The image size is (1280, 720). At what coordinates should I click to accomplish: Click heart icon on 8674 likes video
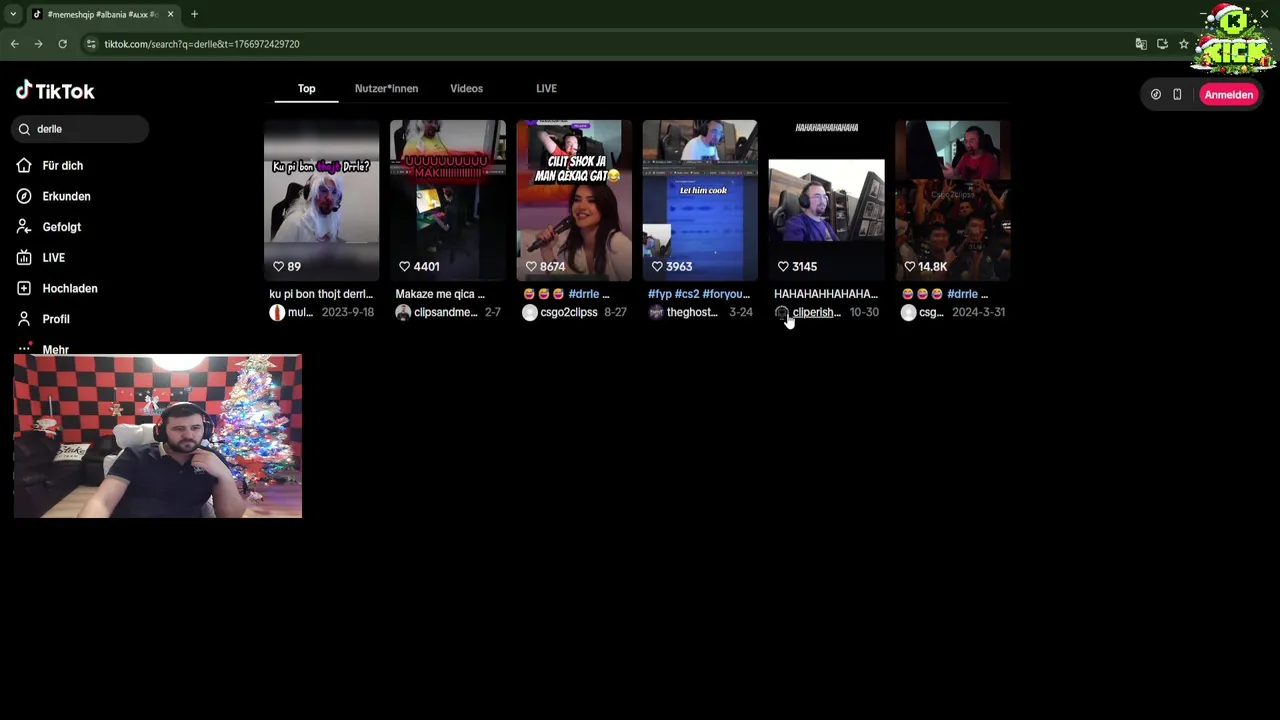531,267
